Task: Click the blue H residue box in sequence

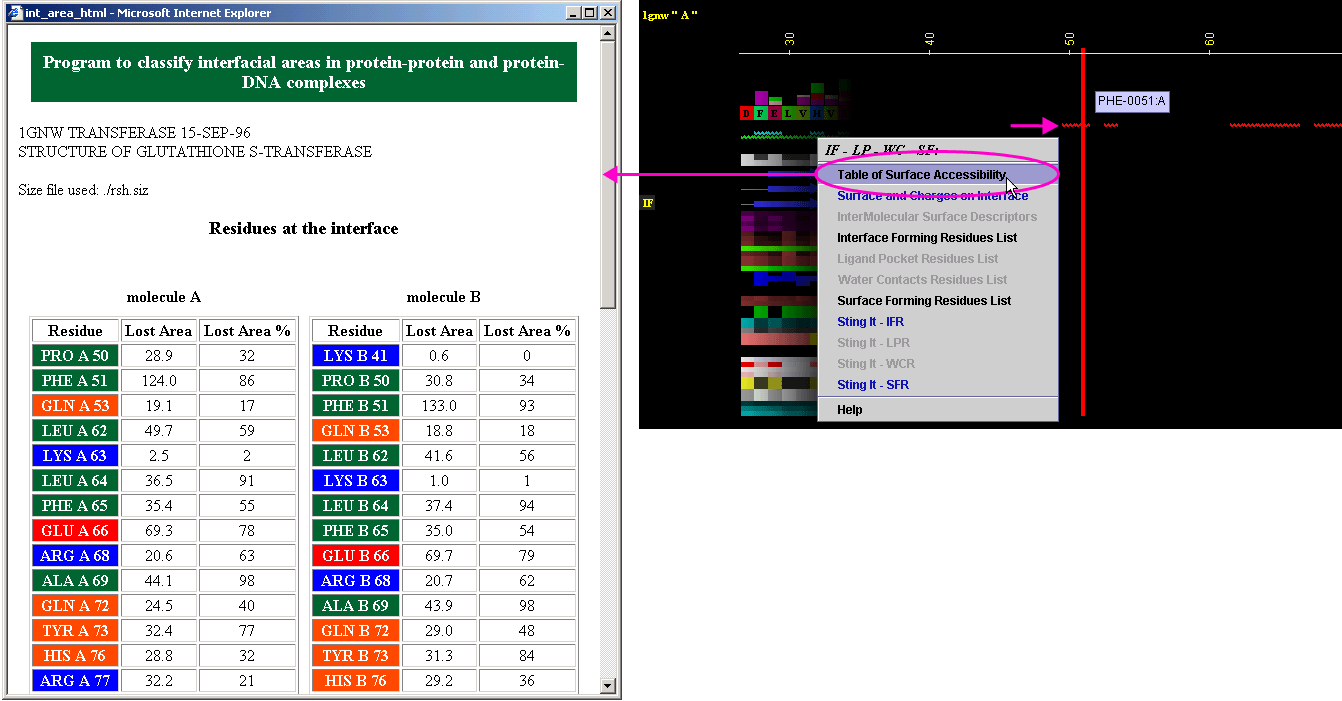Action: [x=817, y=113]
